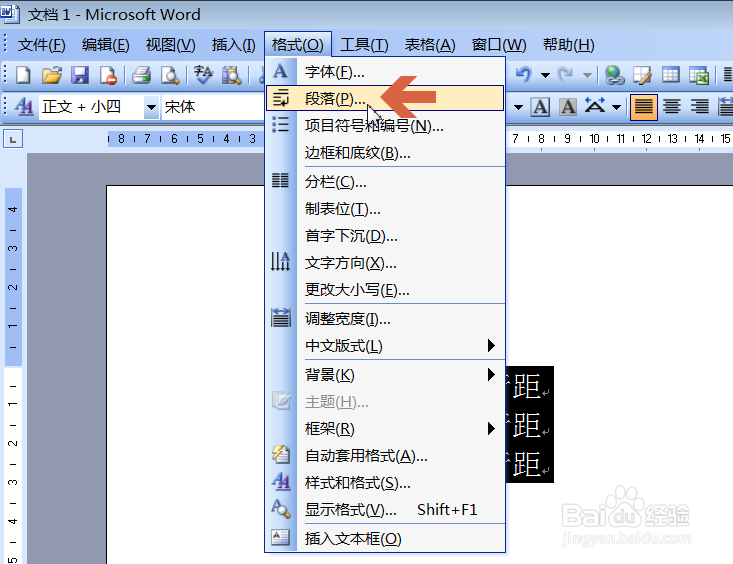Expand the style dropdown showing 正文 + 小四

pos(151,107)
